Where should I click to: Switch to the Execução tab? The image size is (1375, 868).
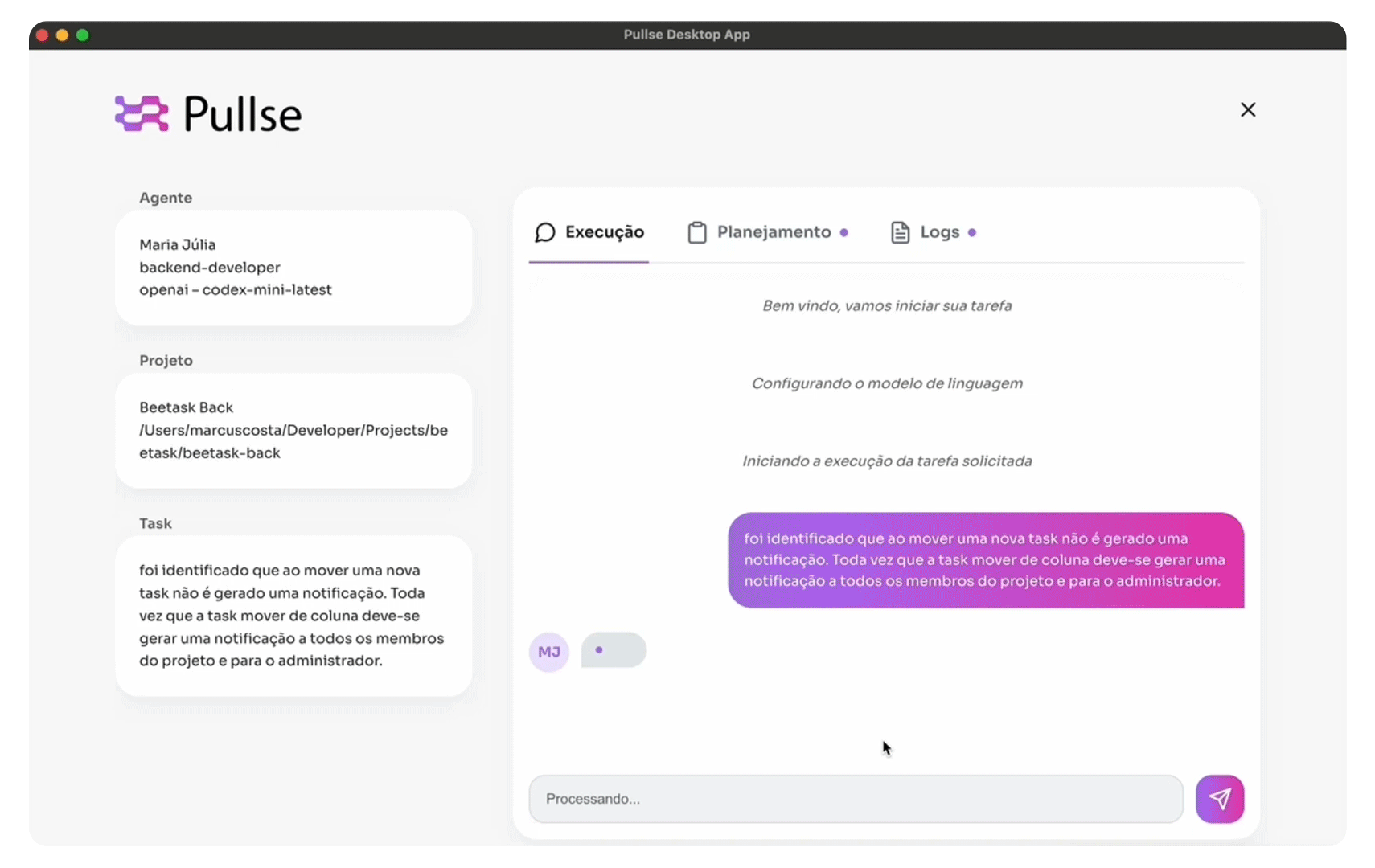[x=589, y=232]
